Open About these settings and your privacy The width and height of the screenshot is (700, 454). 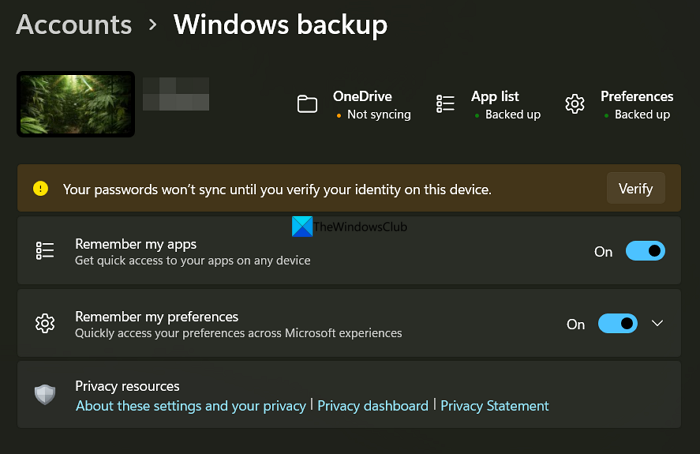click(x=191, y=406)
